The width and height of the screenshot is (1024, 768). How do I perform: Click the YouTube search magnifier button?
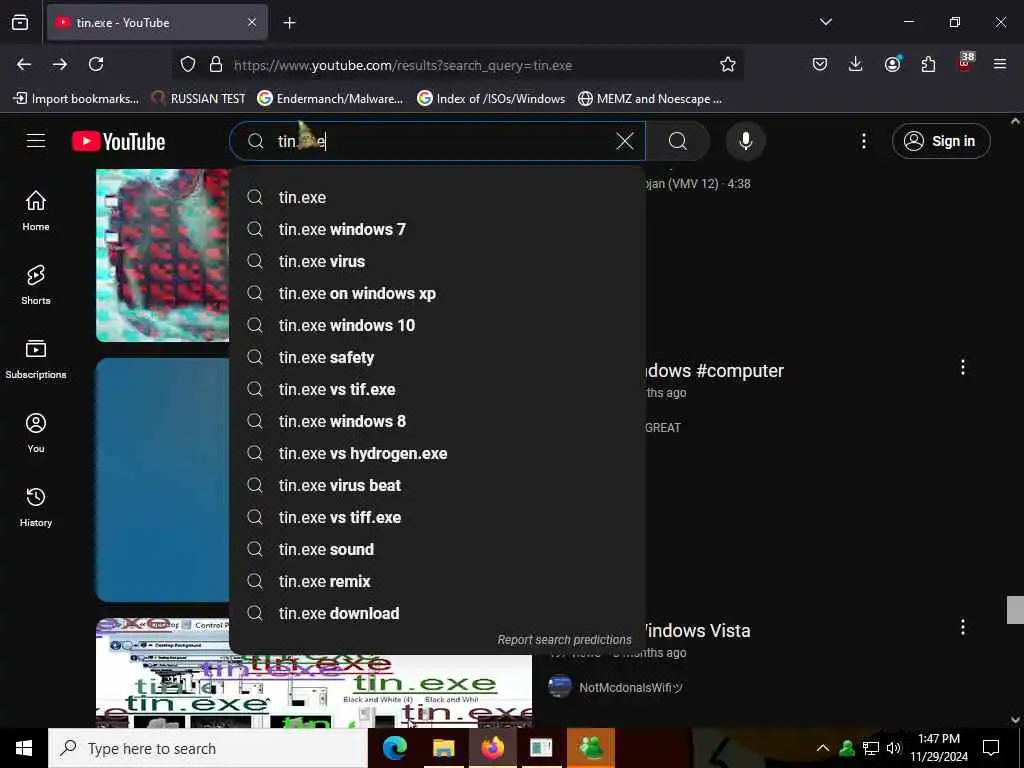[x=678, y=141]
